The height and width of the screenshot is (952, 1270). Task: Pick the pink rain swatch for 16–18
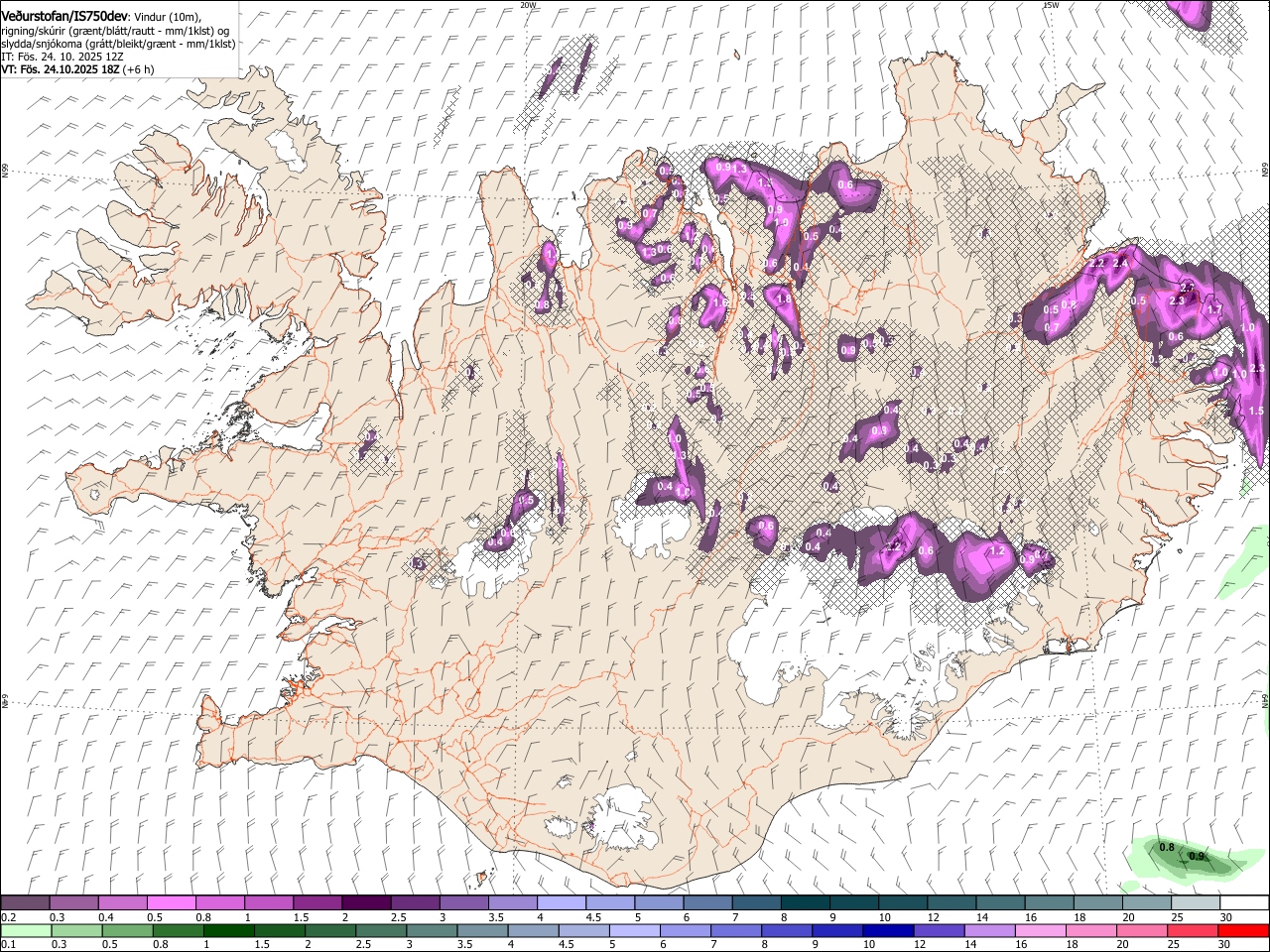(1039, 930)
